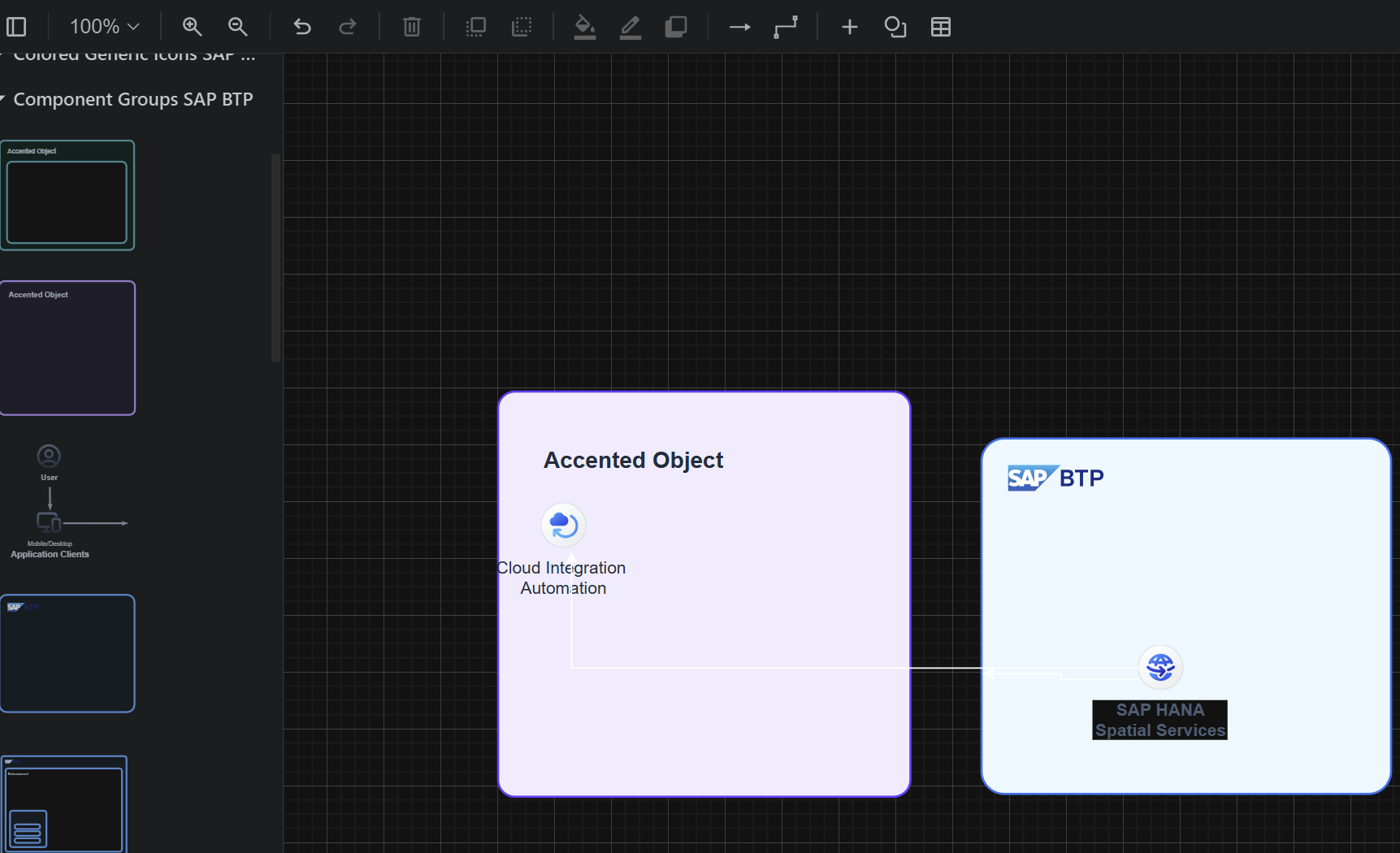
Task: Open the Connection arrow style dropdown
Action: [x=739, y=27]
